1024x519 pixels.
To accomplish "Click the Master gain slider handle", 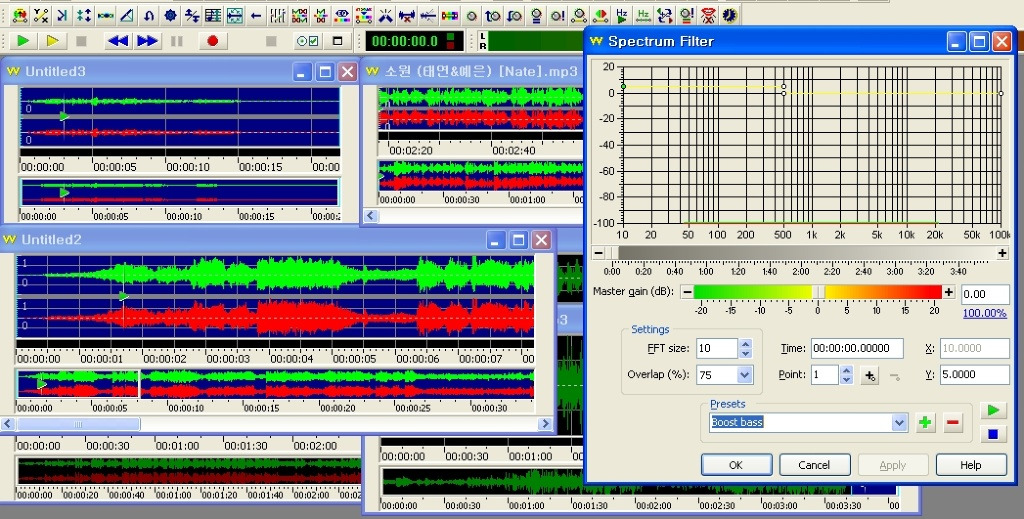I will (818, 292).
